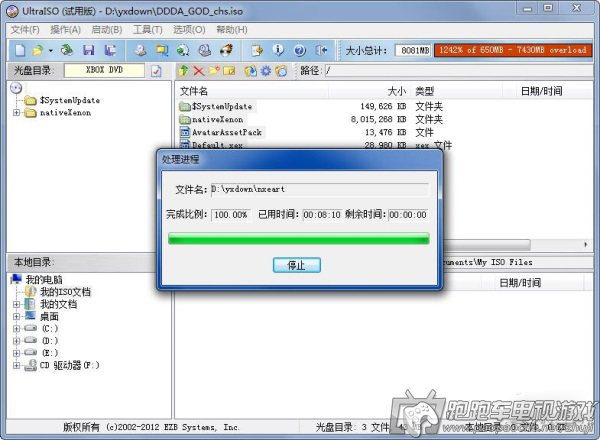The width and height of the screenshot is (600, 440).
Task: Click the Extract files icon
Action: (x=251, y=71)
